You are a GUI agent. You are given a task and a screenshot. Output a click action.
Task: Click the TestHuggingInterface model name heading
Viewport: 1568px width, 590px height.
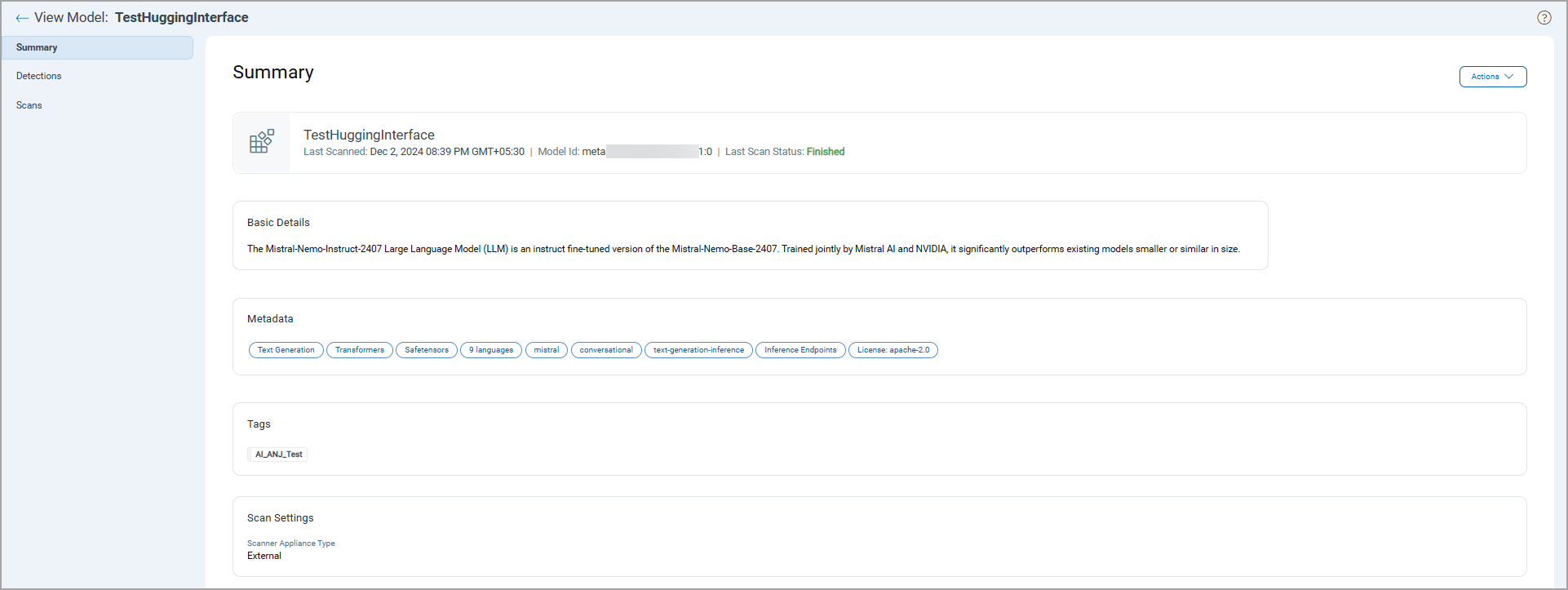coord(369,135)
